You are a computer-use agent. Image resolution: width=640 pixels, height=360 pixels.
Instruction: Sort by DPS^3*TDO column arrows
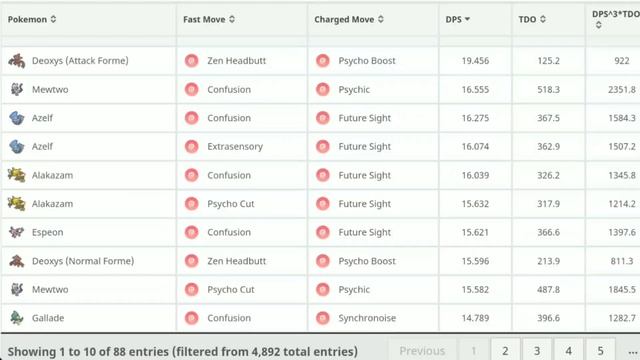coord(598,25)
